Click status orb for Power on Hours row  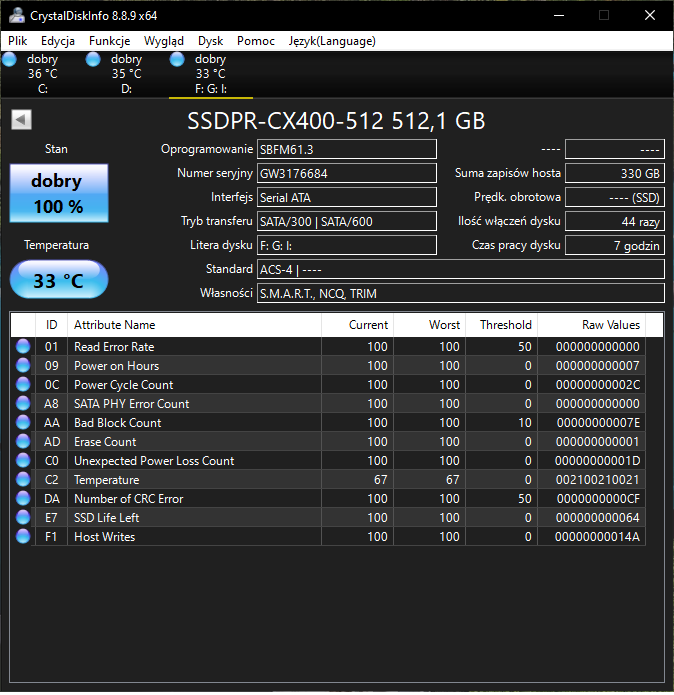pyautogui.click(x=23, y=365)
